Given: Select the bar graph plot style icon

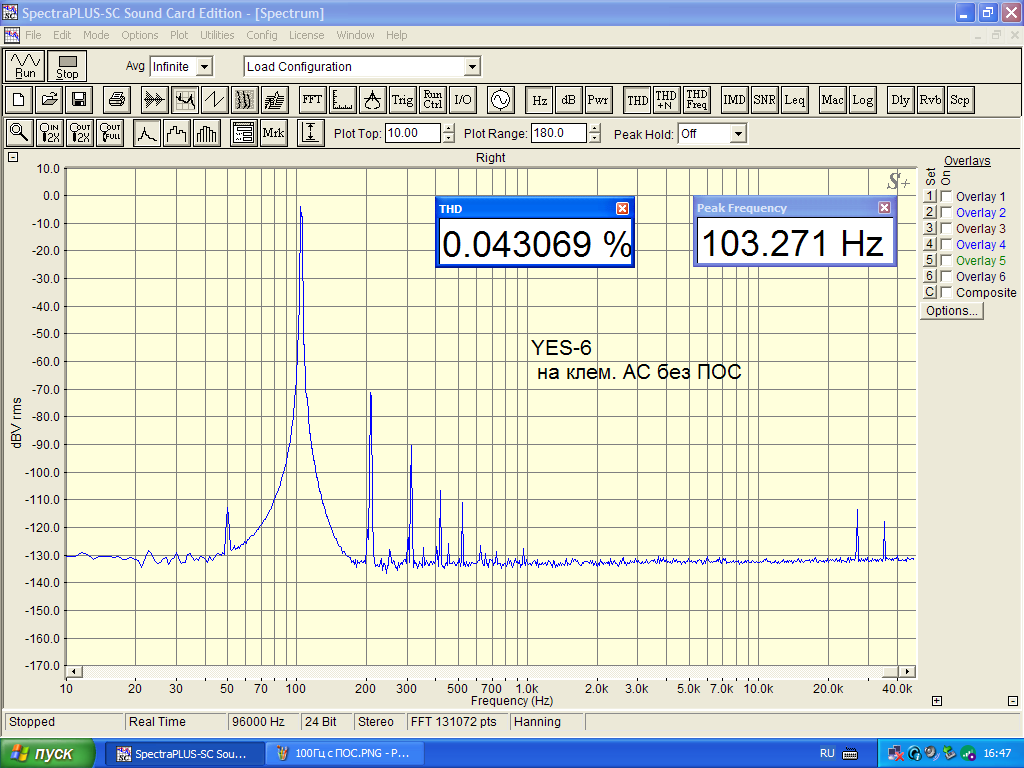Looking at the screenshot, I should (206, 133).
